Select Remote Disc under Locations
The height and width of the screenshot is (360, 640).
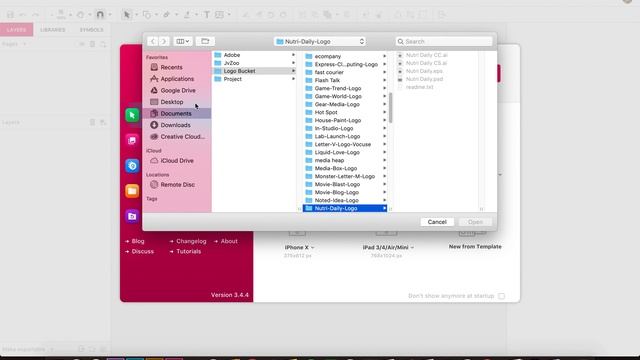(178, 184)
